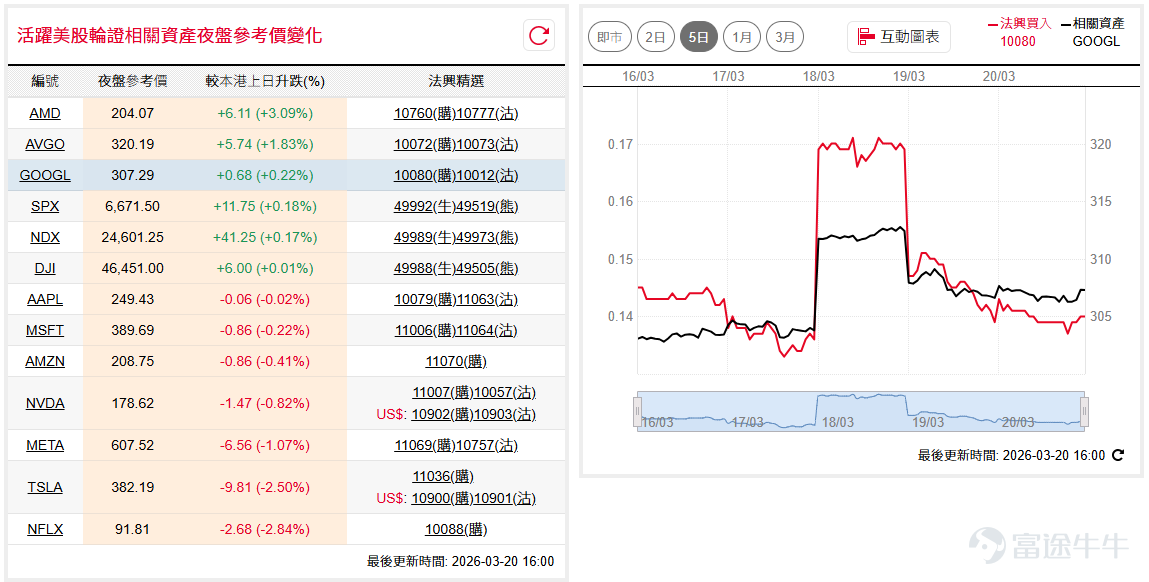Click NFLX change -2.68 (-2.84%)
Screen dimensions: 1149x582
tap(265, 529)
